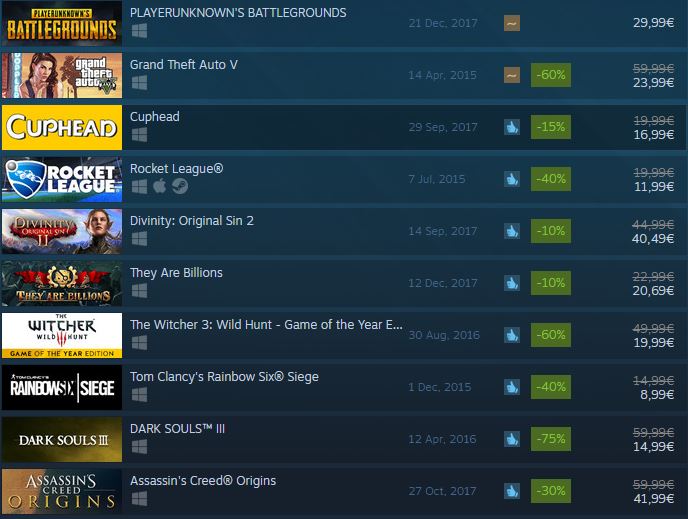Viewport: 688px width, 519px height.
Task: Click the Windows icon under Rocket League title
Action: point(140,187)
